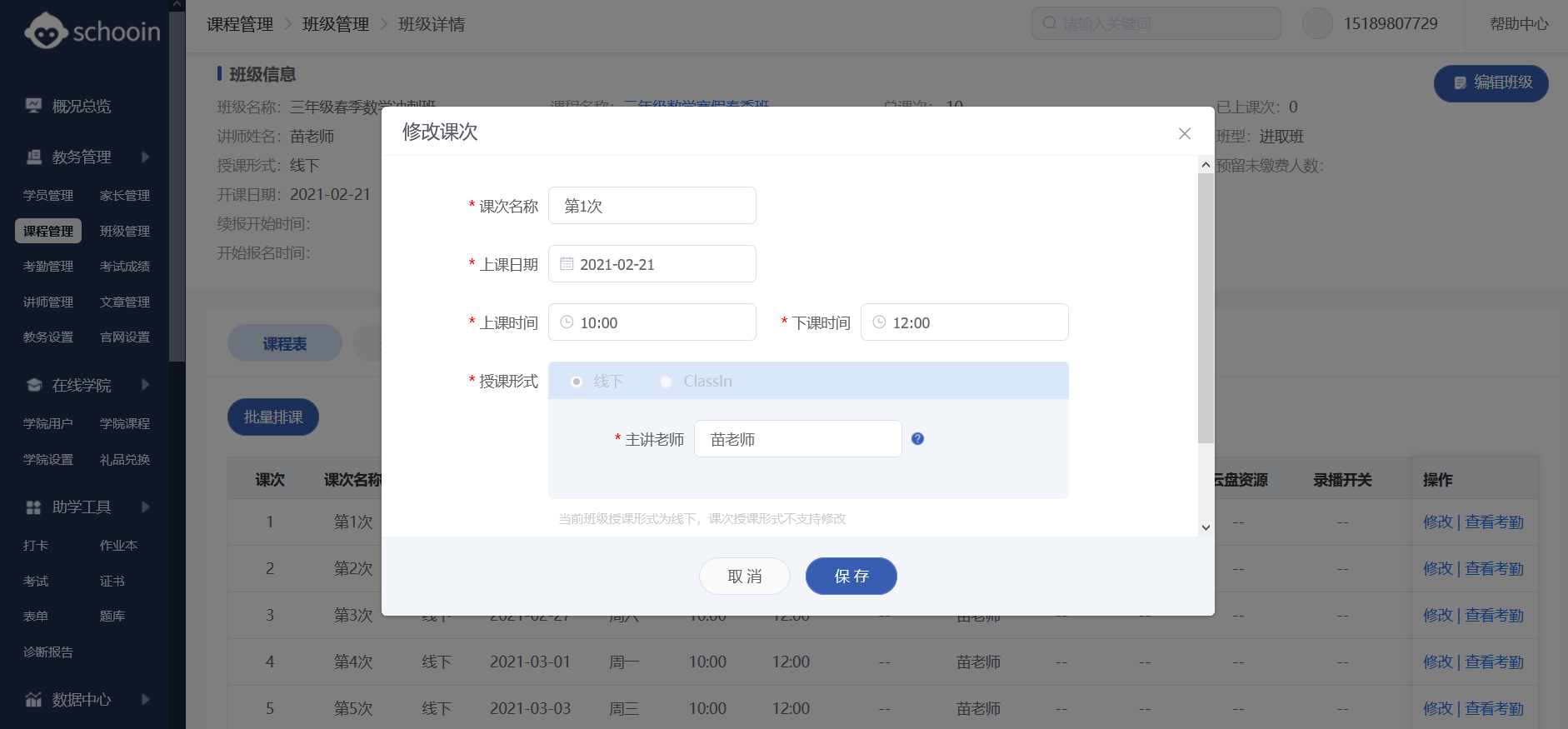This screenshot has height=729, width=1568.
Task: Click calendar icon in 上课日期 field
Action: click(x=567, y=264)
